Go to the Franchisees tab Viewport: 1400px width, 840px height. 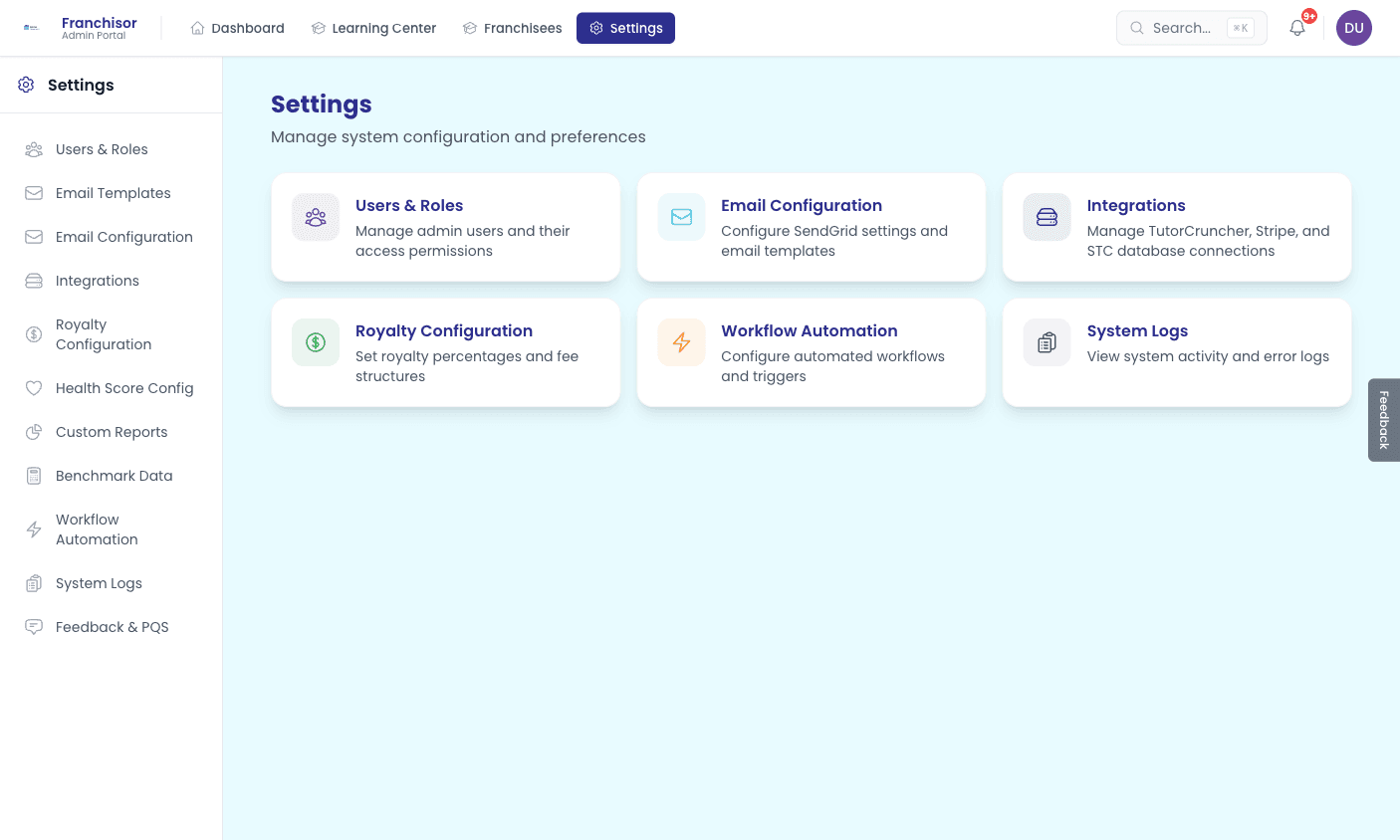pyautogui.click(x=512, y=28)
